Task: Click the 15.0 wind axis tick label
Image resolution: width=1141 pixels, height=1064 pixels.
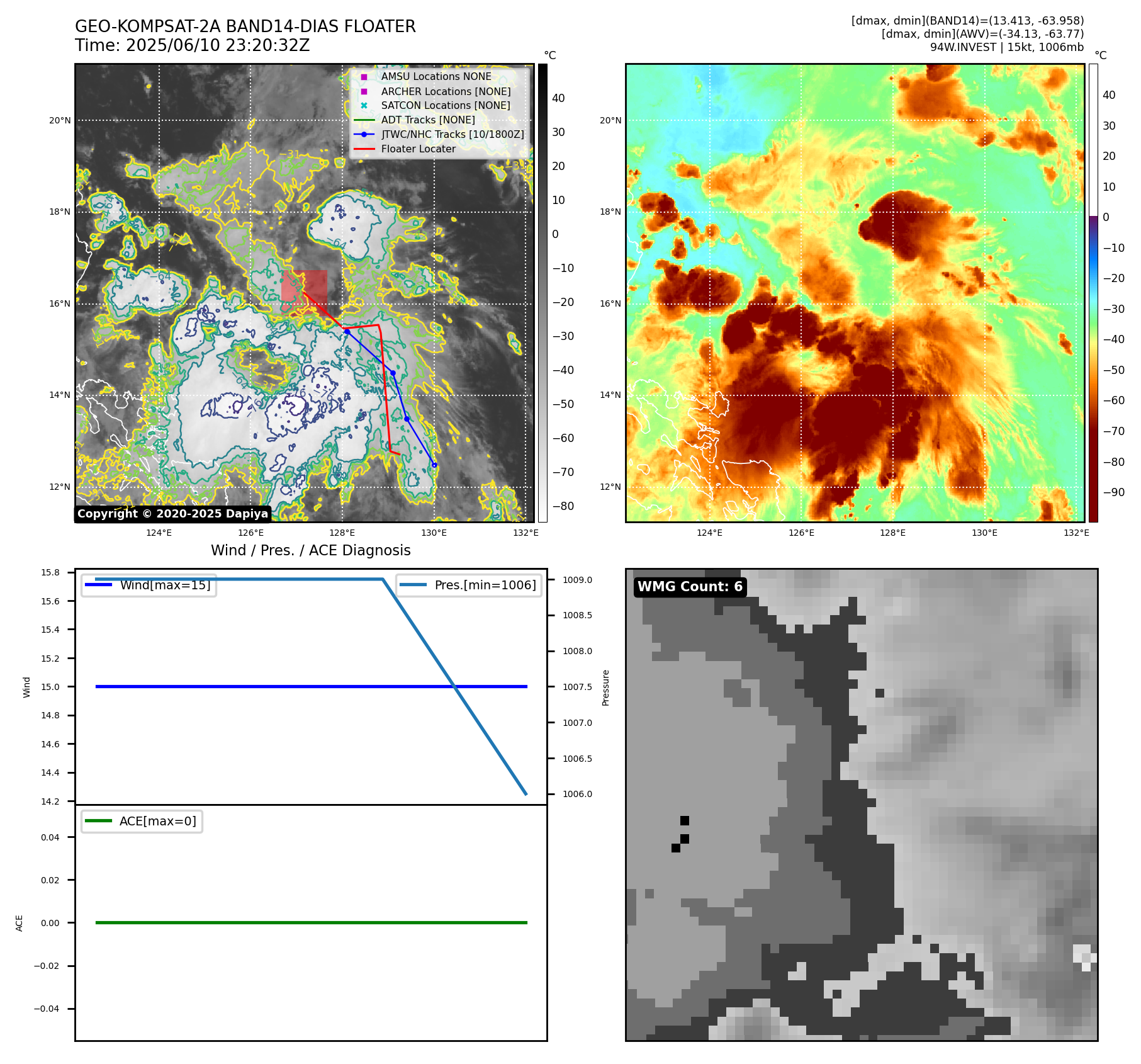Action: 50,687
